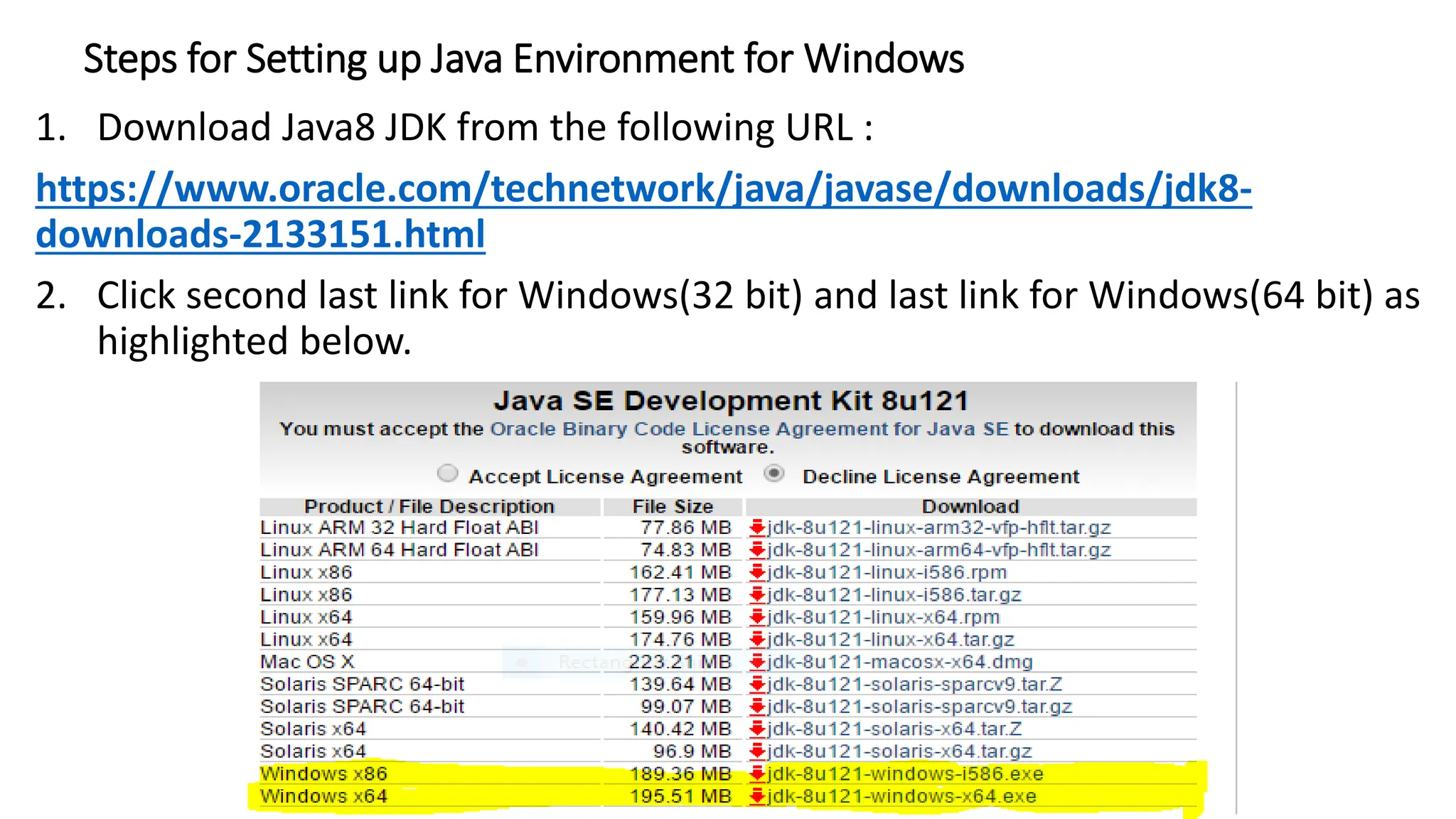Click download icon beside jdk-8u121-linux-i586.rpm
Image resolution: width=1456 pixels, height=819 pixels.
click(757, 572)
